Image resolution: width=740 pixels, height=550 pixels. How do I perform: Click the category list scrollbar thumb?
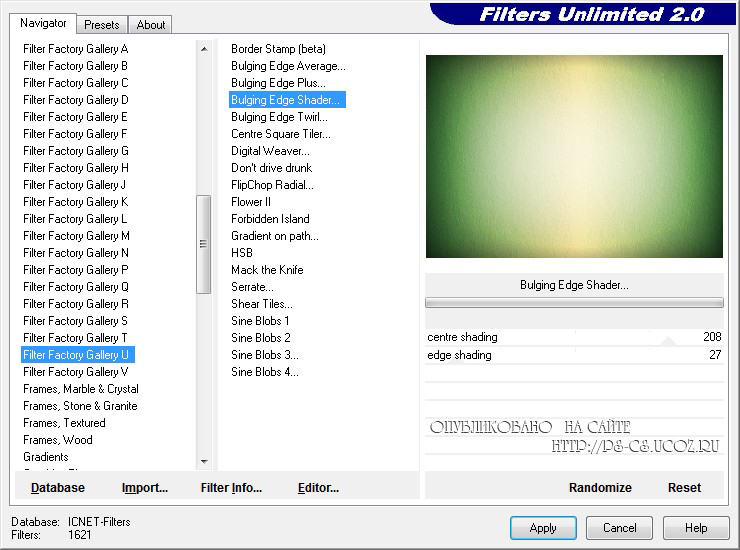203,244
